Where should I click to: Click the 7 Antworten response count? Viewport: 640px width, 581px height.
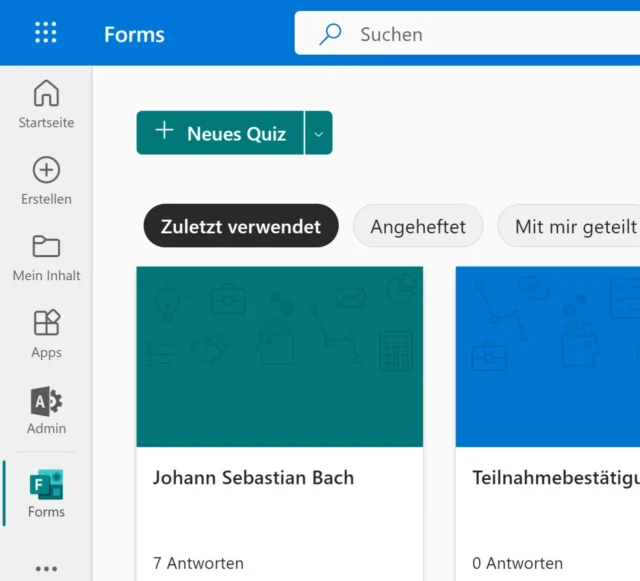(198, 563)
